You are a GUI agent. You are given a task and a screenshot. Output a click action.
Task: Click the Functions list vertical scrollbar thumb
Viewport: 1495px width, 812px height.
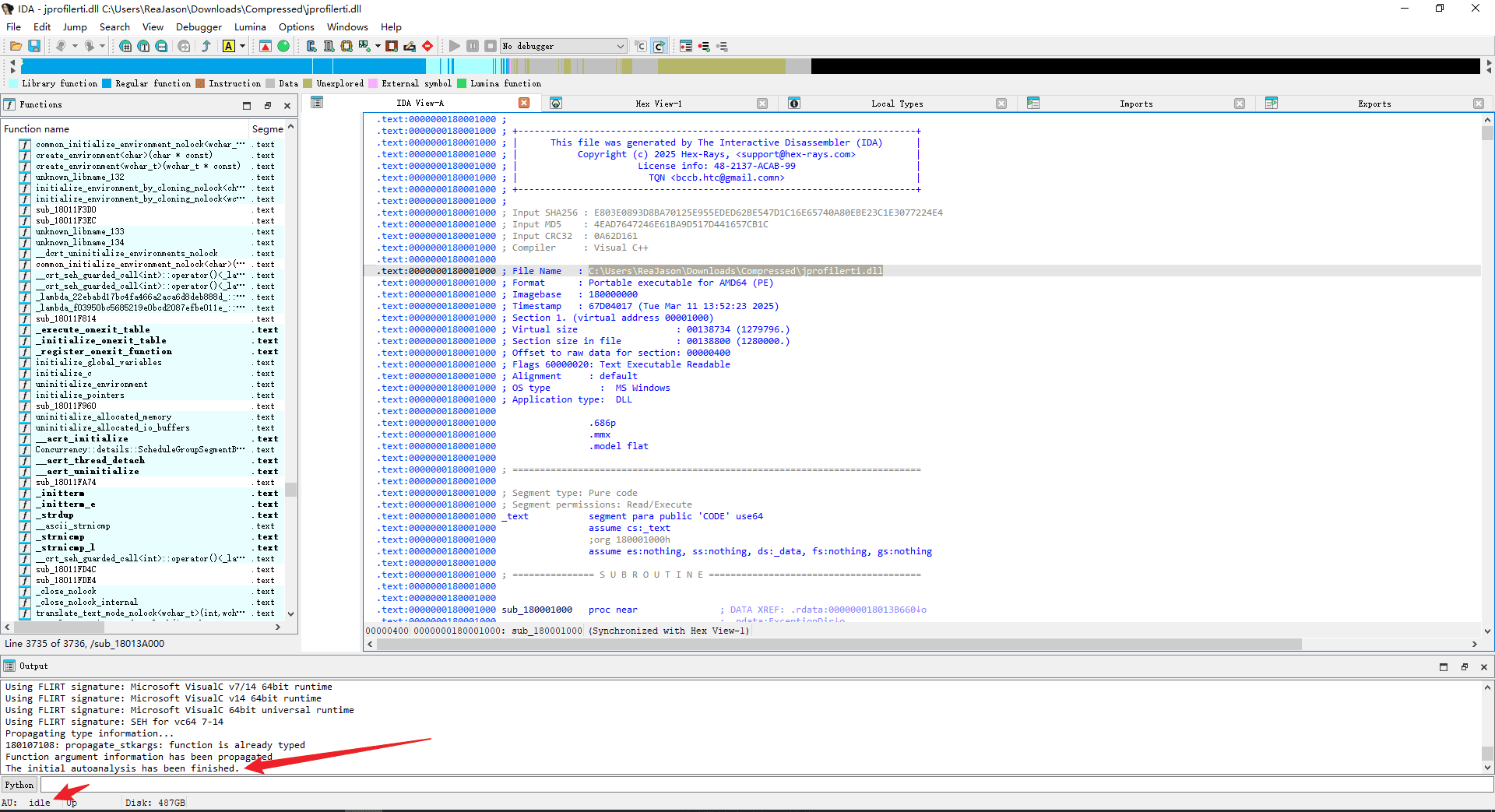click(290, 489)
